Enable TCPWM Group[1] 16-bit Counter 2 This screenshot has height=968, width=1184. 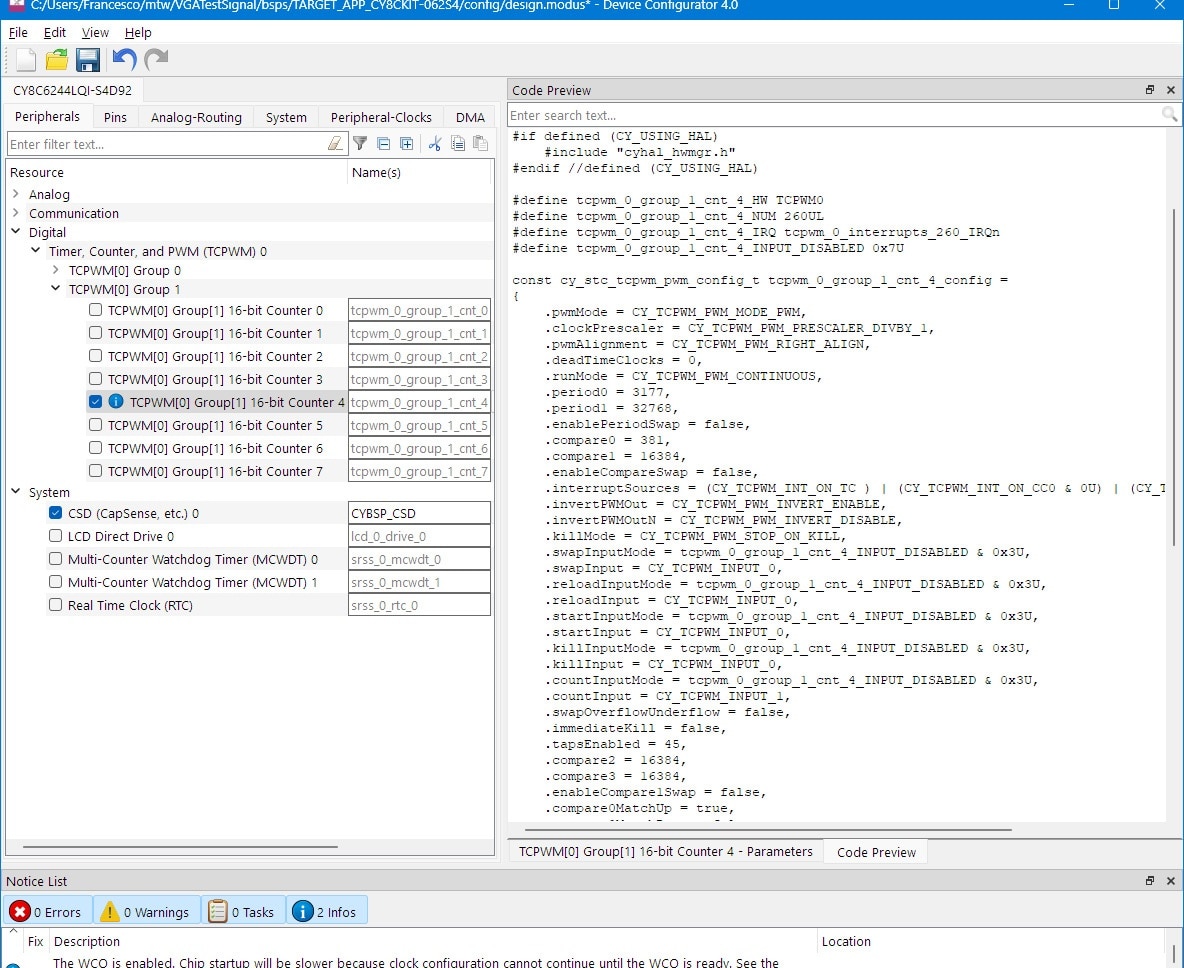point(95,356)
